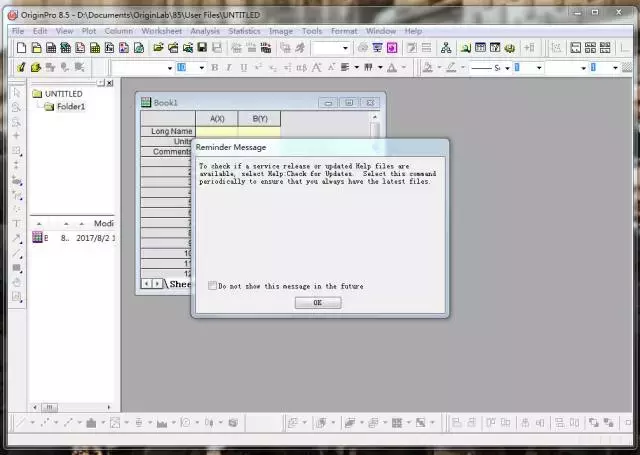Open the font size dropdown

(x=201, y=68)
